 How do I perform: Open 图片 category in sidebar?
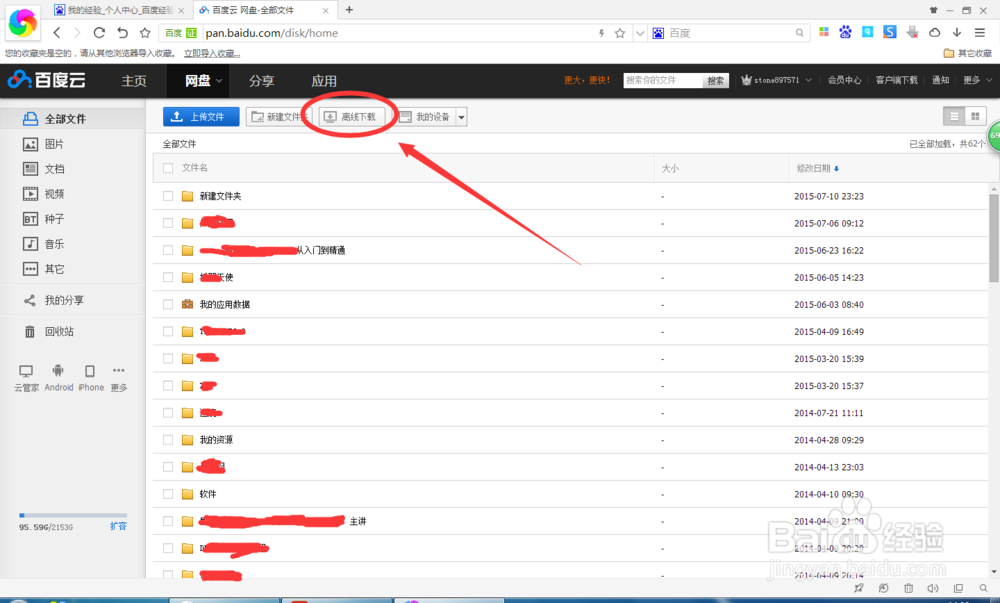[x=43, y=144]
